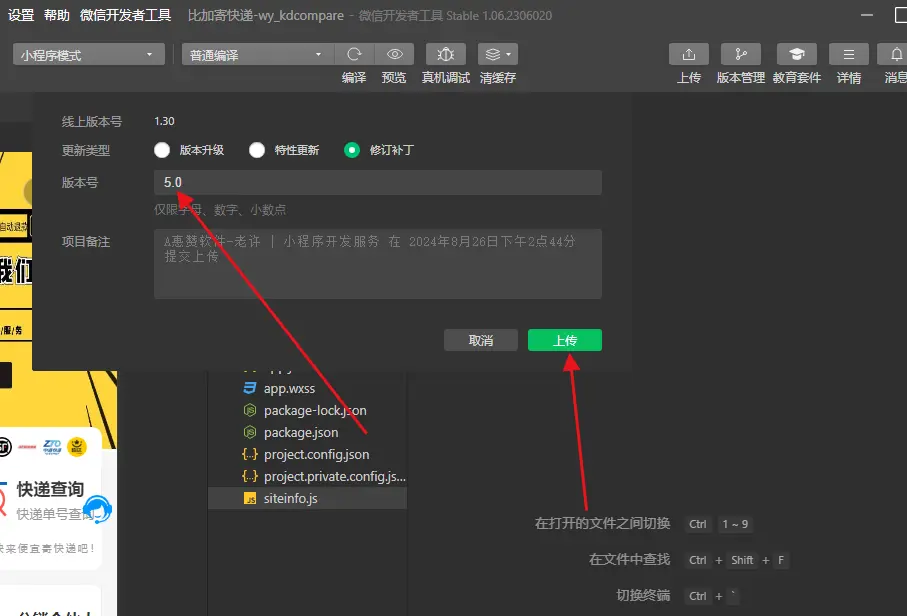Open the 帮助 menu

tap(57, 16)
